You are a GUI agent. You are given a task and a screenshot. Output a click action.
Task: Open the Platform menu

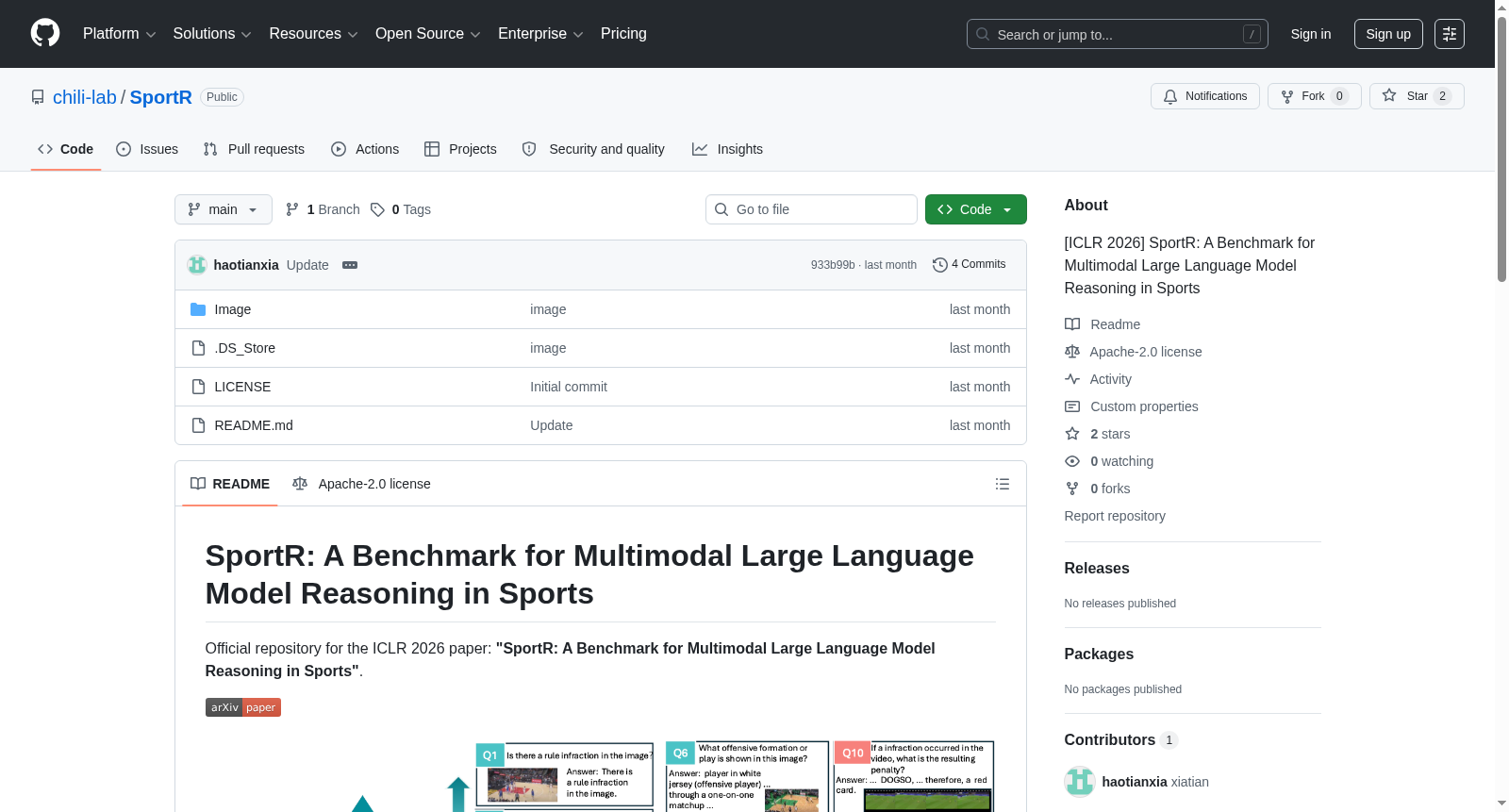tap(119, 34)
